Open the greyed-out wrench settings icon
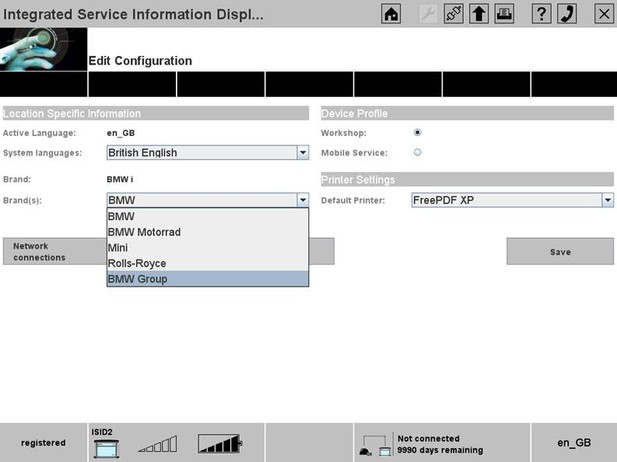 coord(428,14)
